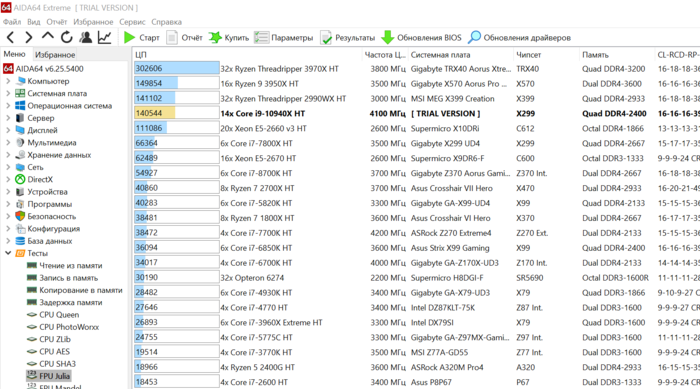Select the 32x Ryzen Threadripper 3970X HT row
Screen dimensions: 700x389
point(416,68)
